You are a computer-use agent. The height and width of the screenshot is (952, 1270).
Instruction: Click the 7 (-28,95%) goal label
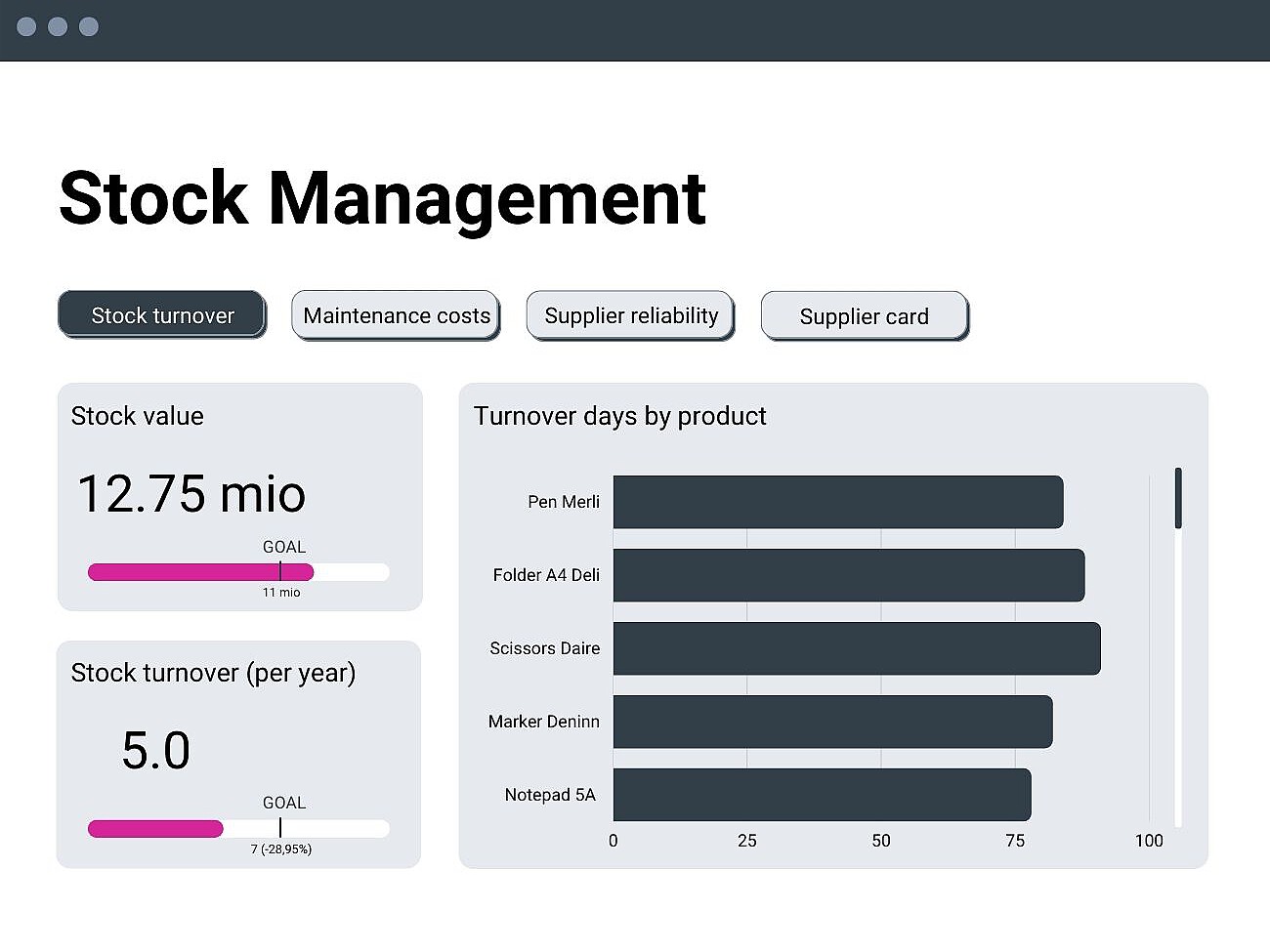tap(282, 849)
